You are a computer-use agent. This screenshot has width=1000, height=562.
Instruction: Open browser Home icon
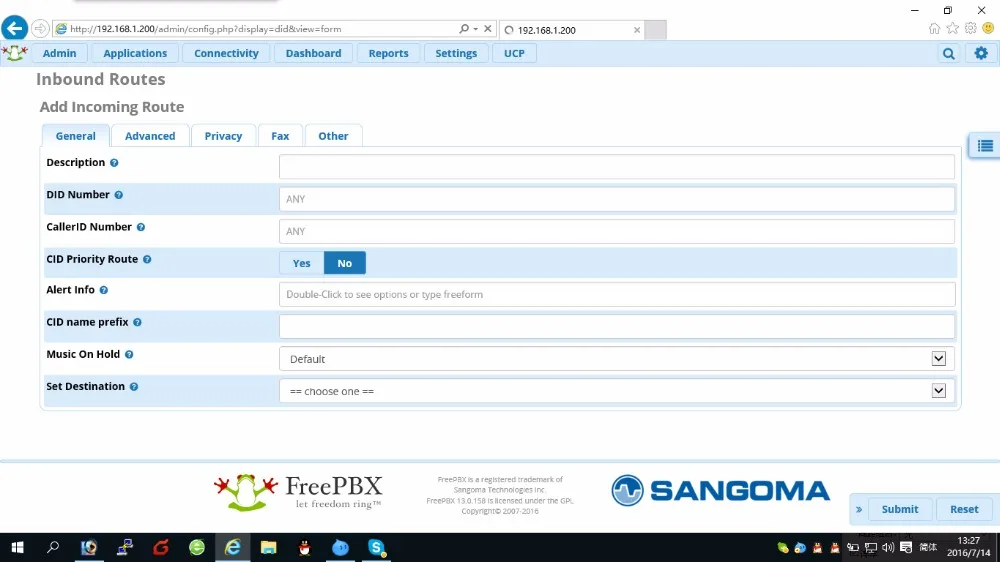click(x=934, y=28)
